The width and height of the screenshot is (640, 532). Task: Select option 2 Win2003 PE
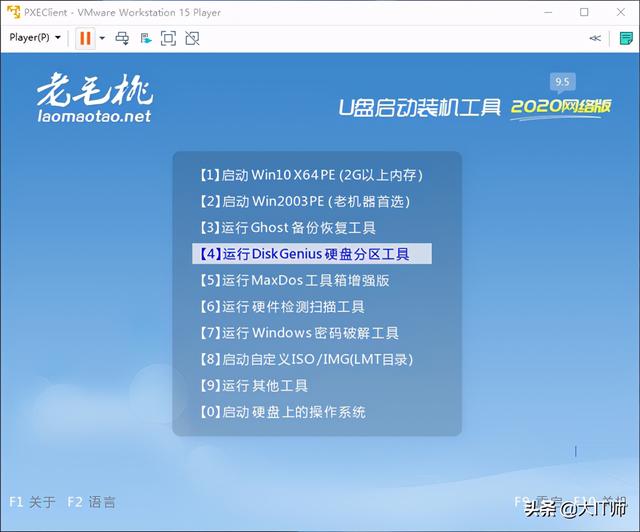coord(311,201)
